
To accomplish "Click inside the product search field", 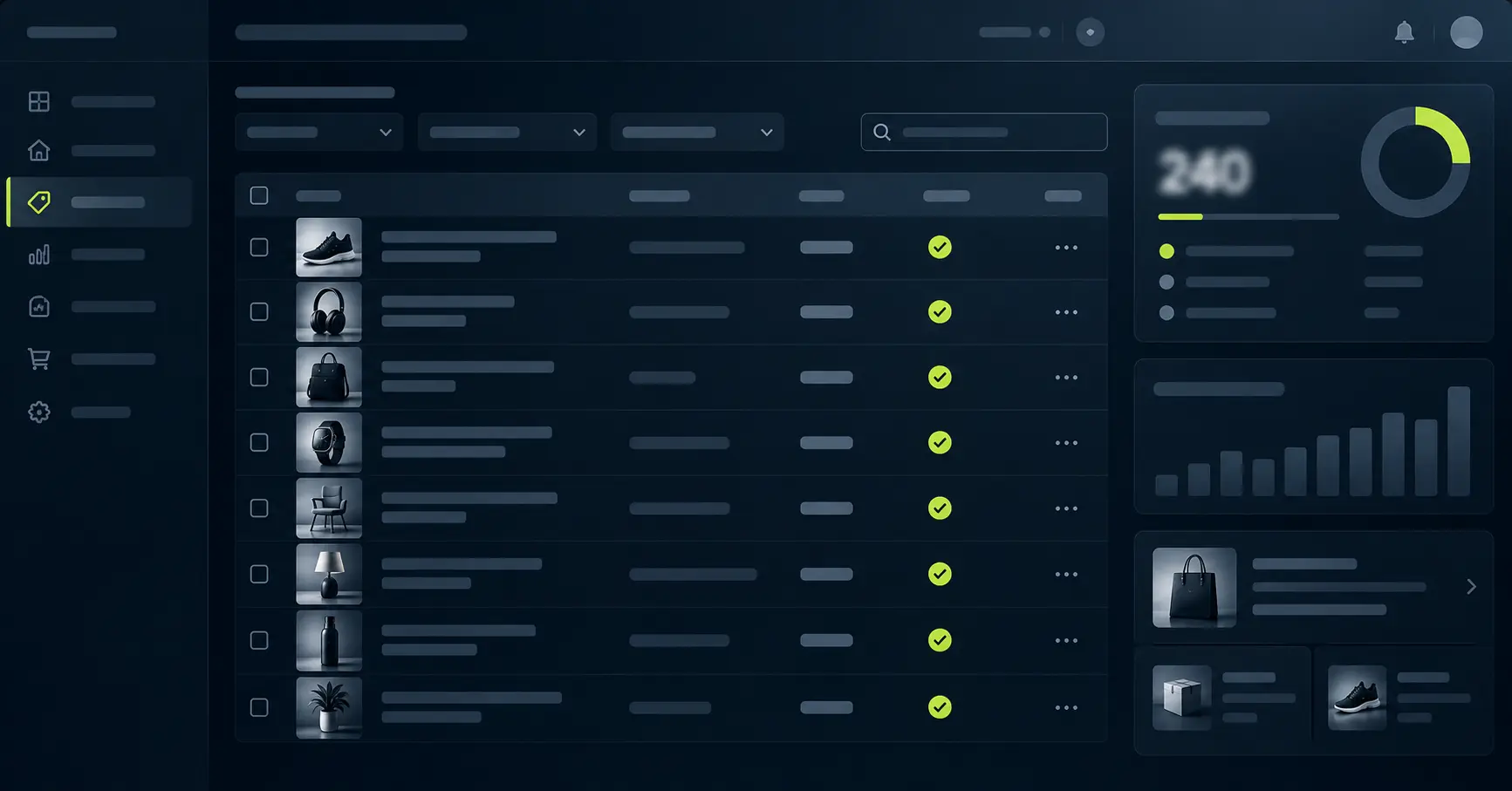I will click(984, 133).
